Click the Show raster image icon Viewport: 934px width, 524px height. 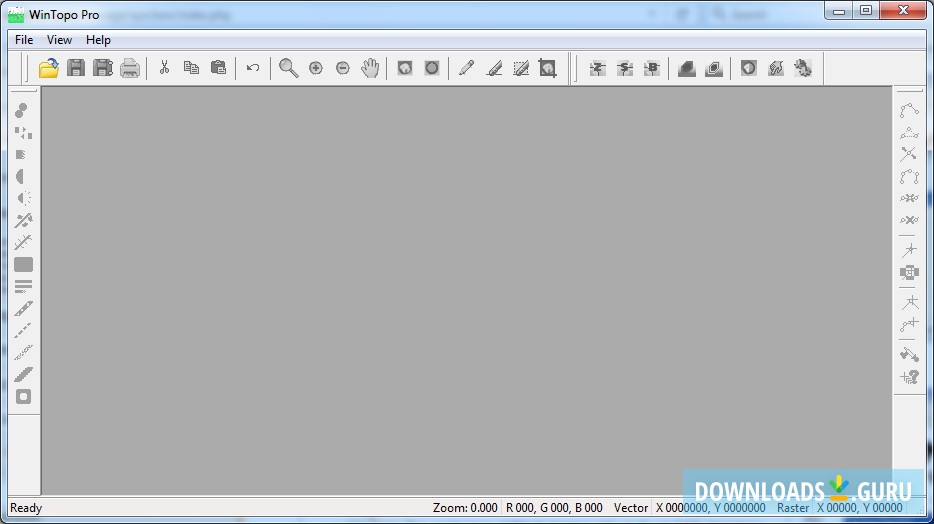[405, 68]
